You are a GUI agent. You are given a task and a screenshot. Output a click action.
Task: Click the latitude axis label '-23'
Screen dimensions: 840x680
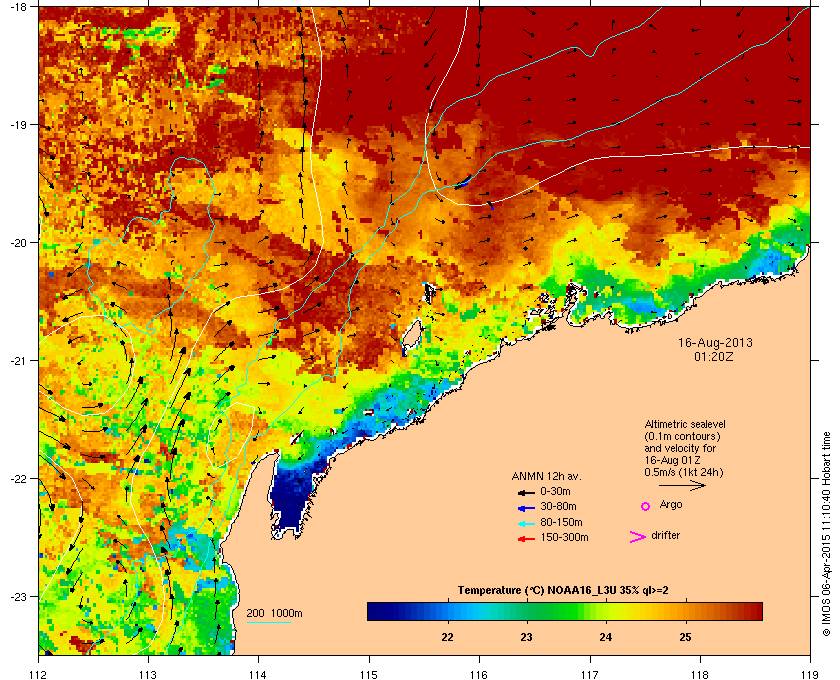(18, 596)
